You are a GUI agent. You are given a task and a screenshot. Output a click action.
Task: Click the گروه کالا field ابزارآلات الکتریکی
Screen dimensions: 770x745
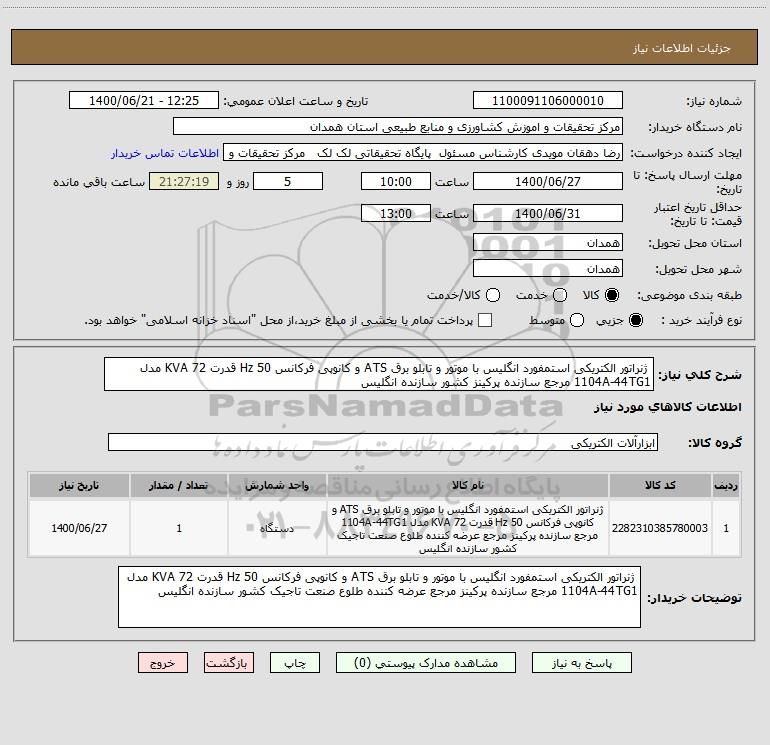[x=383, y=442]
